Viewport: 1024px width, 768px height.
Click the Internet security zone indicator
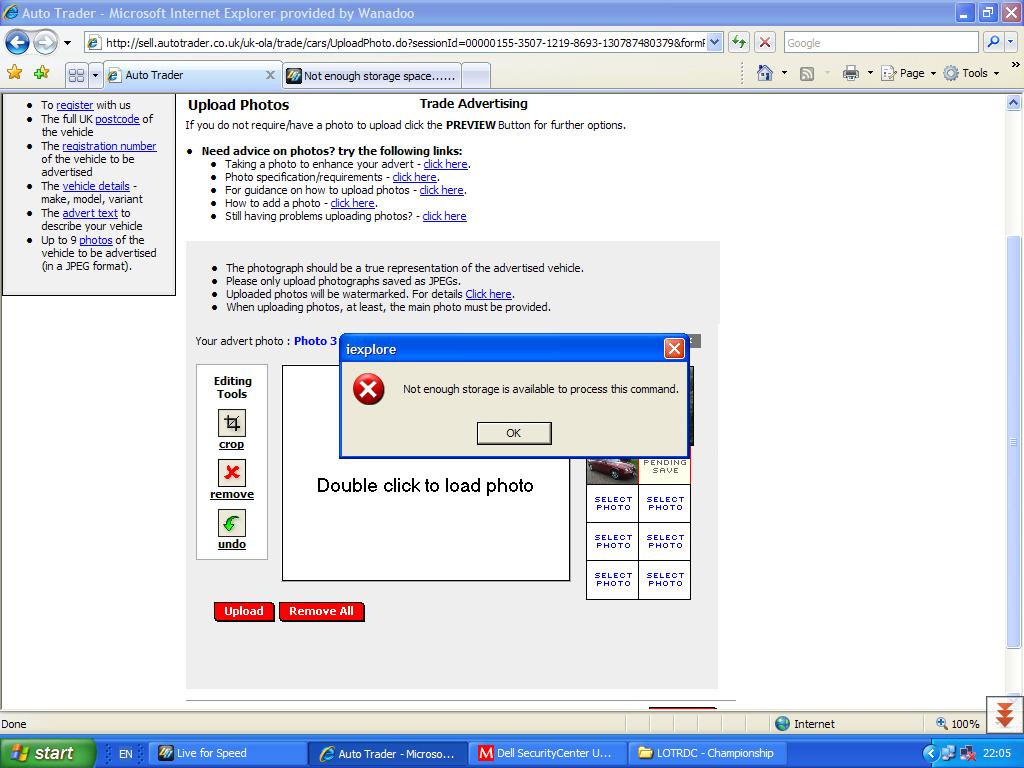805,724
